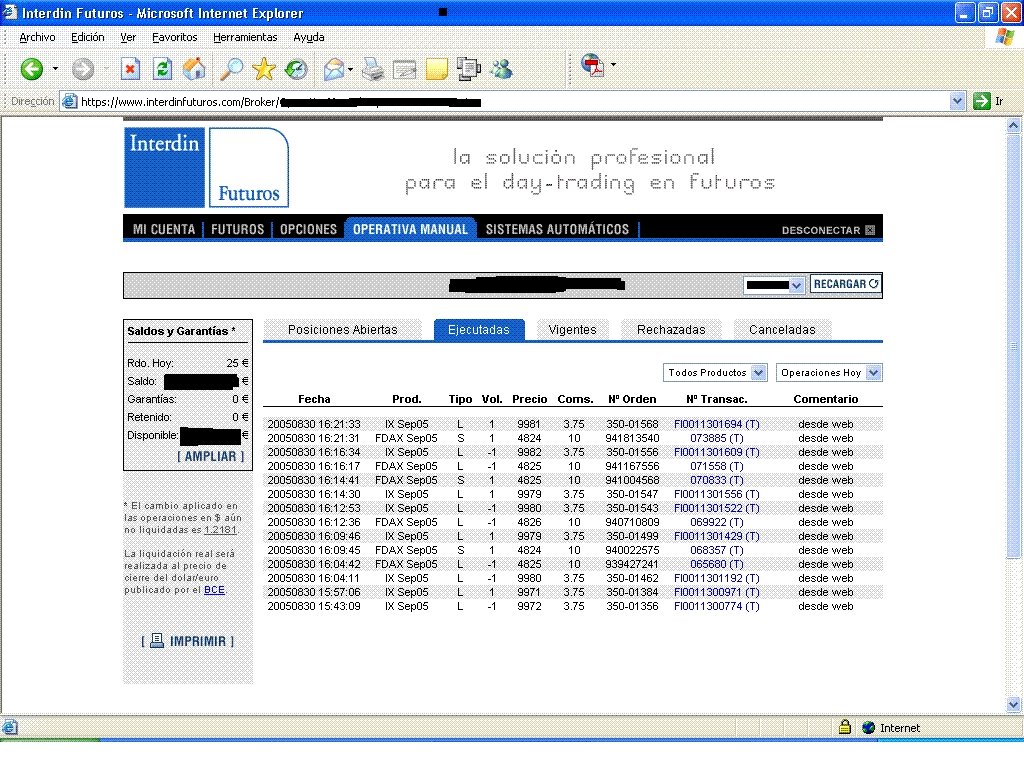Click the Interdin Futuros logo
Screen dimensions: 1024x768
click(206, 168)
